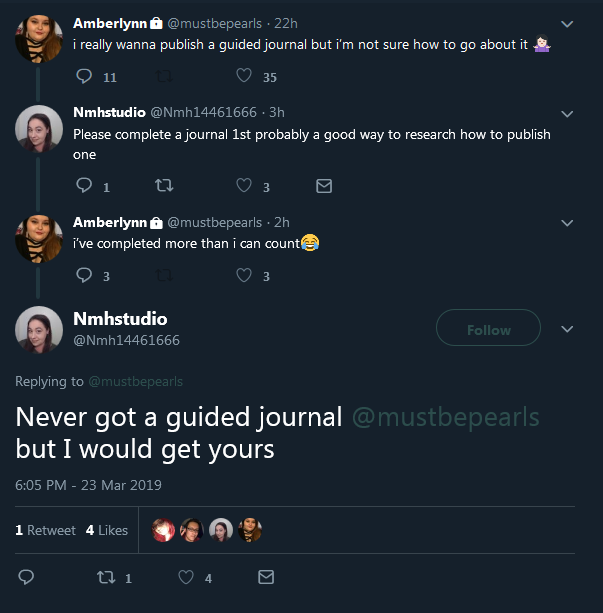Screen dimensions: 603x613
Task: Open @mustbepearls link in Replying to line
Action: point(136,381)
